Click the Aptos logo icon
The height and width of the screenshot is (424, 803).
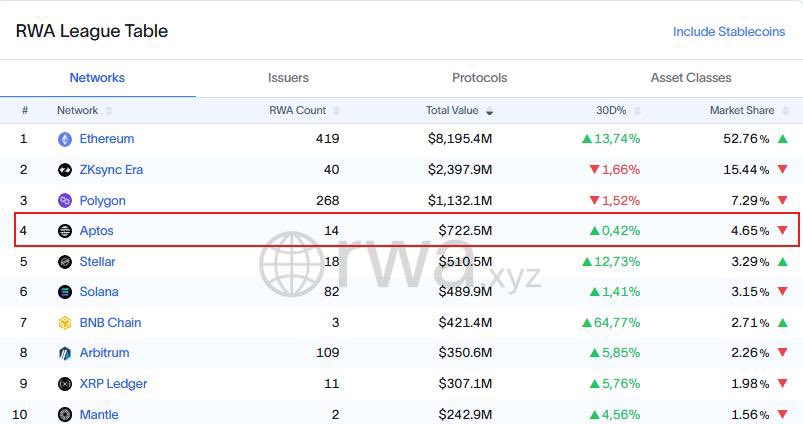(x=65, y=231)
